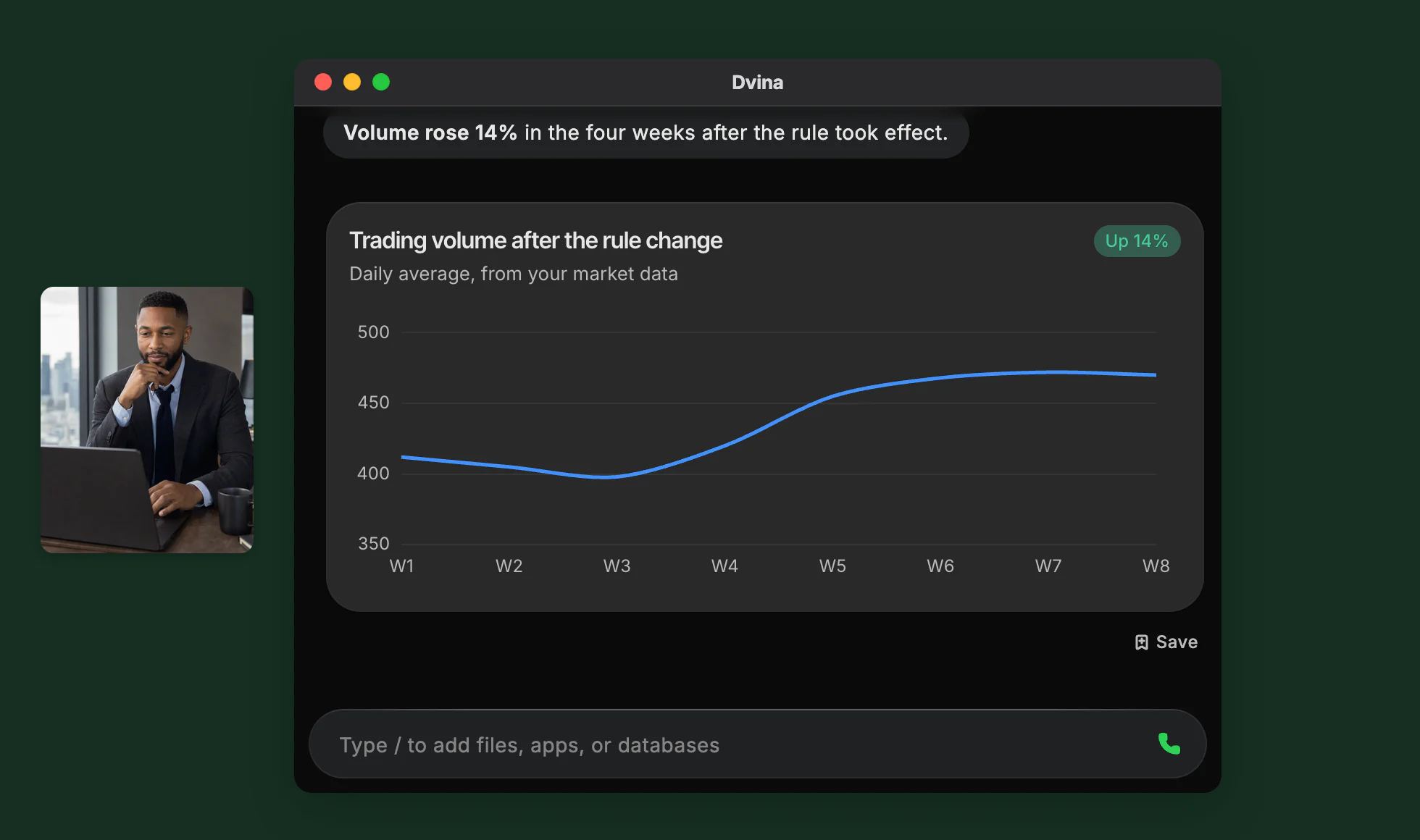Maximize the Dvina window with the green button
This screenshot has height=840, width=1420.
pos(381,82)
